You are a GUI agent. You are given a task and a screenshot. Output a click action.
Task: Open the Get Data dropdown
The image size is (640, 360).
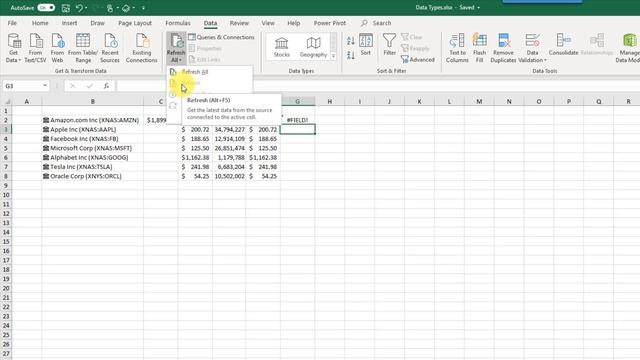point(13,48)
